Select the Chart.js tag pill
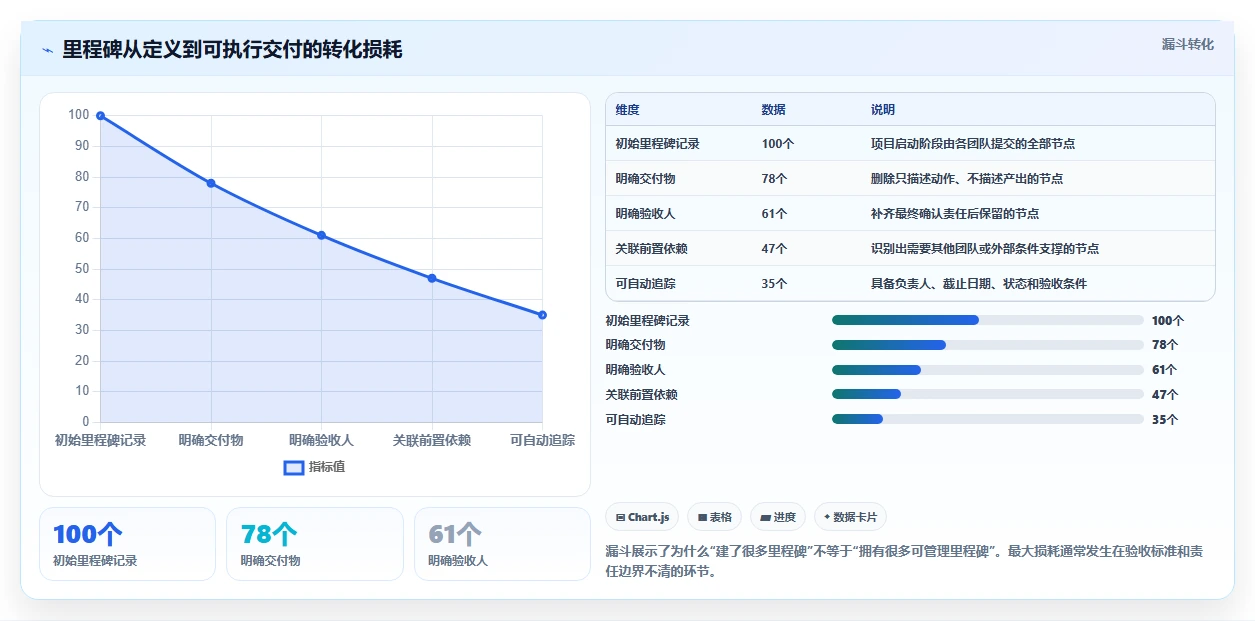The width and height of the screenshot is (1255, 621). (x=642, y=517)
